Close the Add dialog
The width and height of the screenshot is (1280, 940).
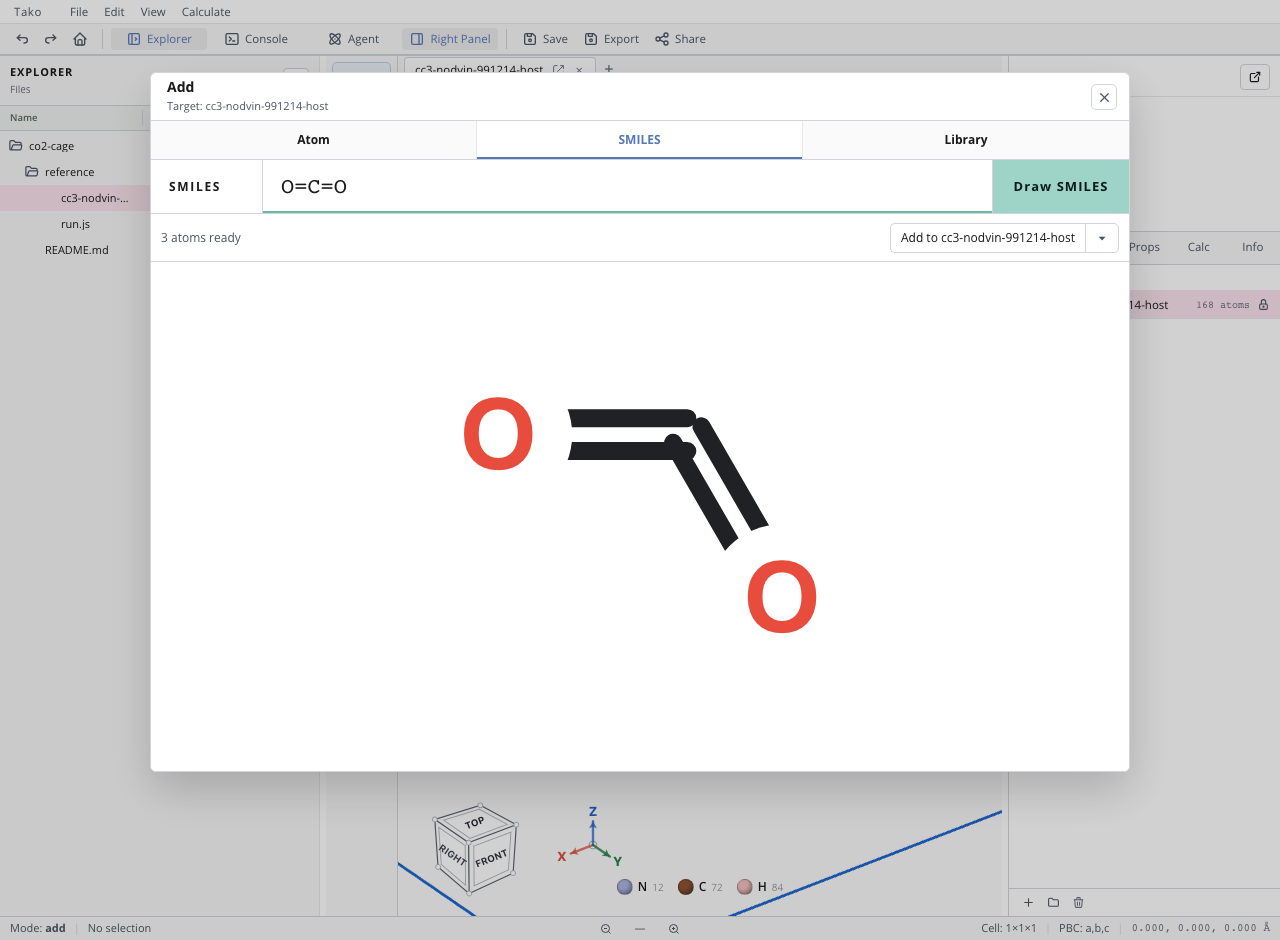[x=1104, y=97]
